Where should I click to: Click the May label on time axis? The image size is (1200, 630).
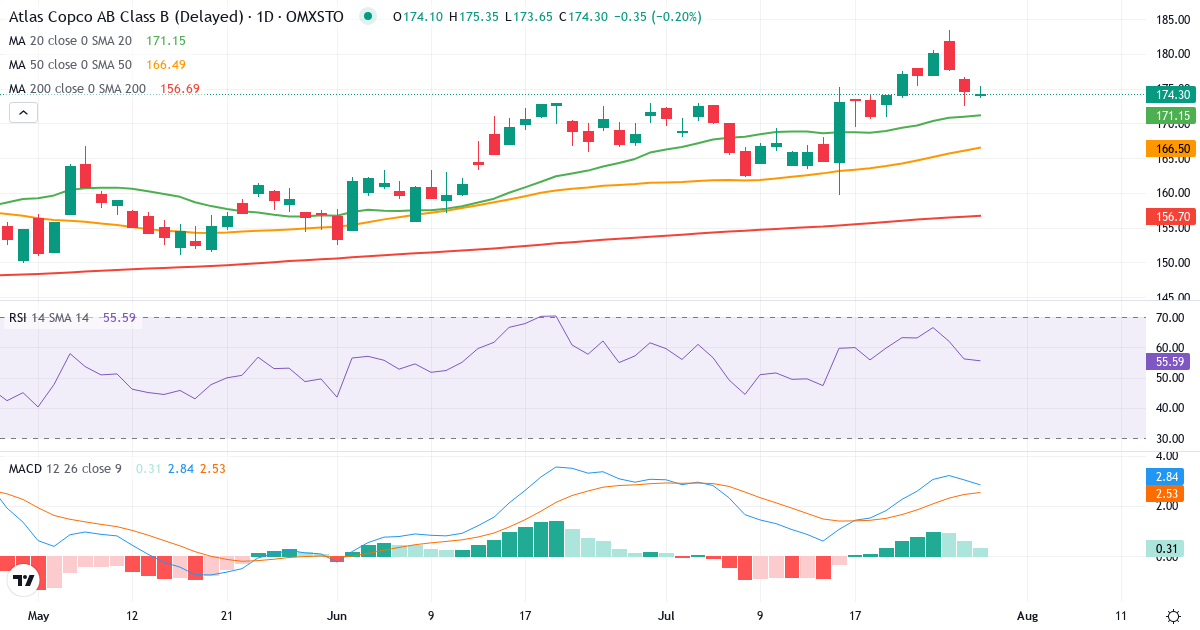(x=38, y=616)
